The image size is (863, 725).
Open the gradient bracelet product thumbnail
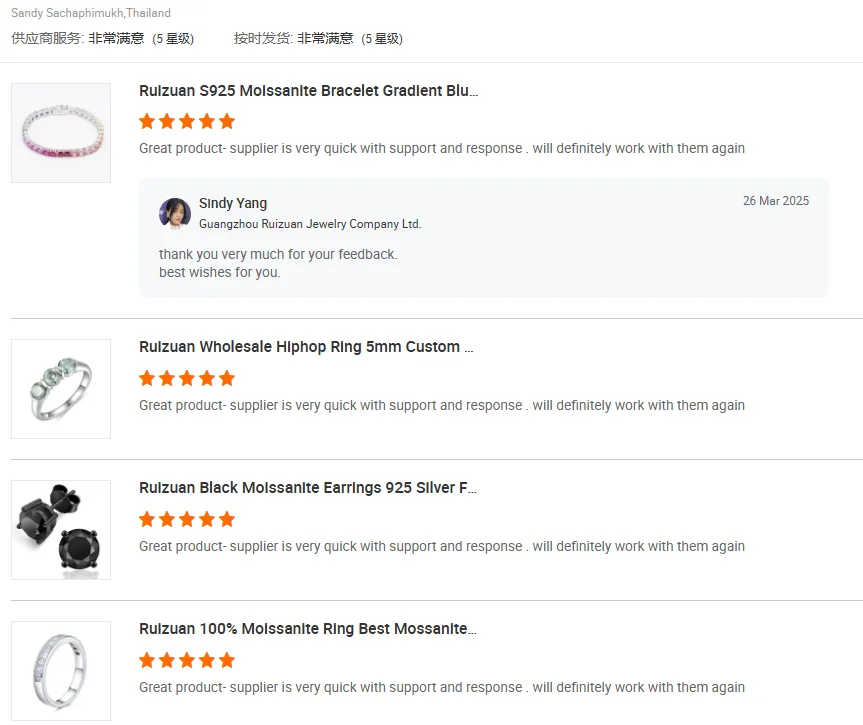61,133
